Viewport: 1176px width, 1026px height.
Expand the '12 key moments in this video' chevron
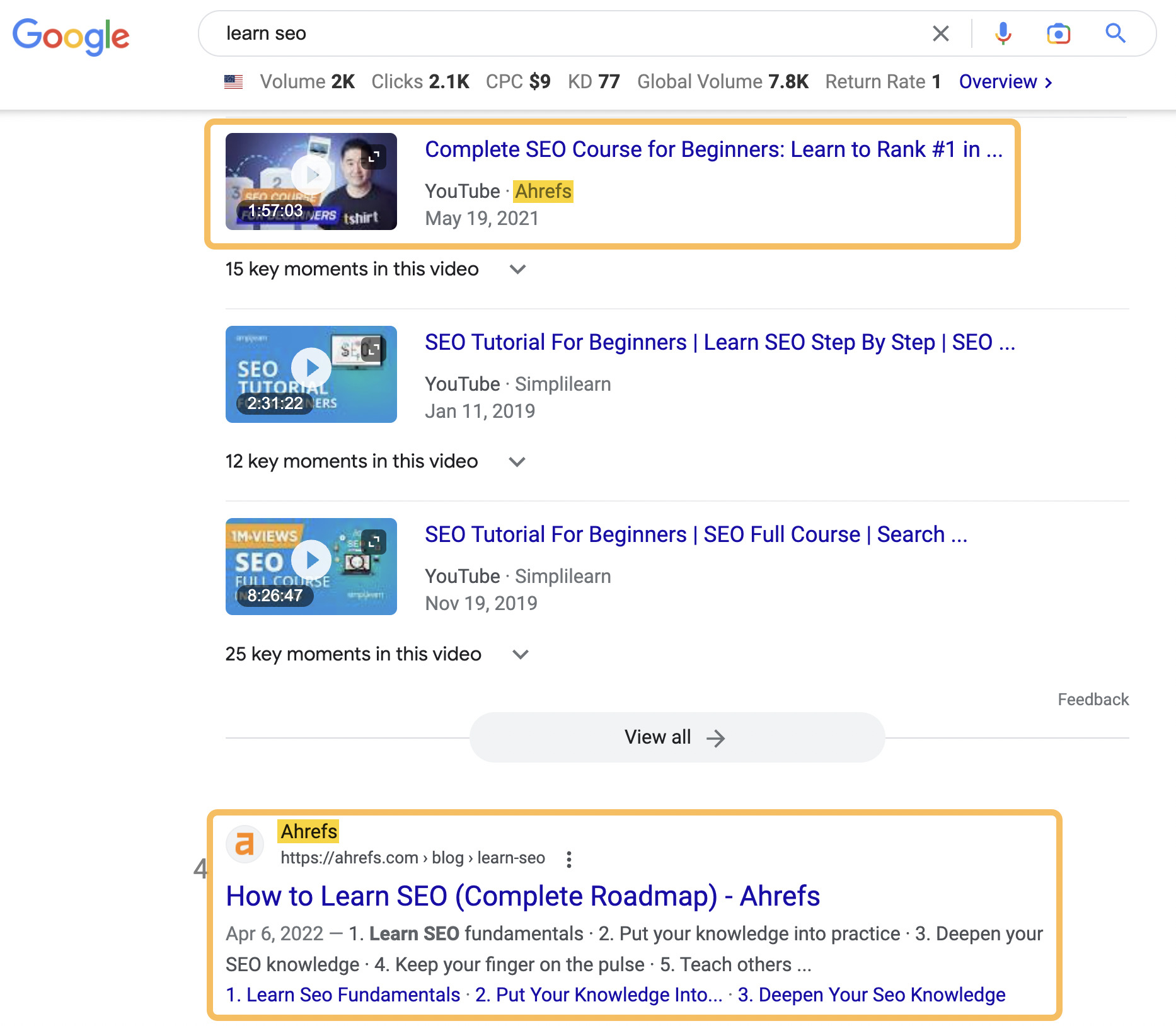516,461
